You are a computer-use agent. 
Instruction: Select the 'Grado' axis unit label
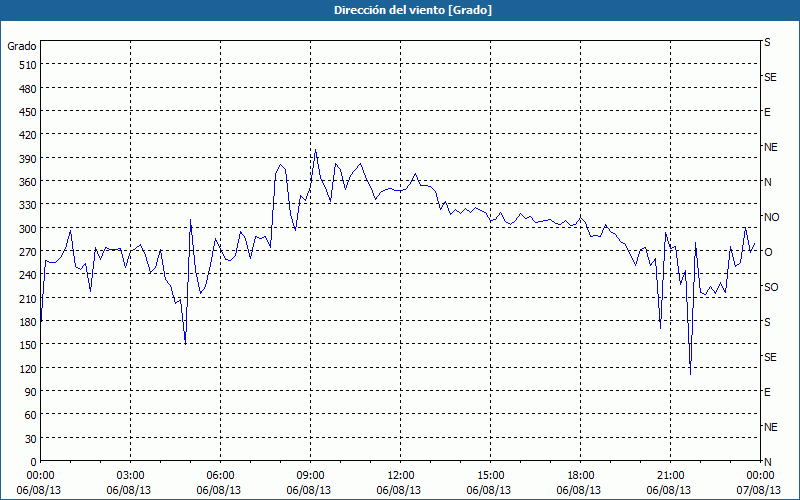click(22, 46)
